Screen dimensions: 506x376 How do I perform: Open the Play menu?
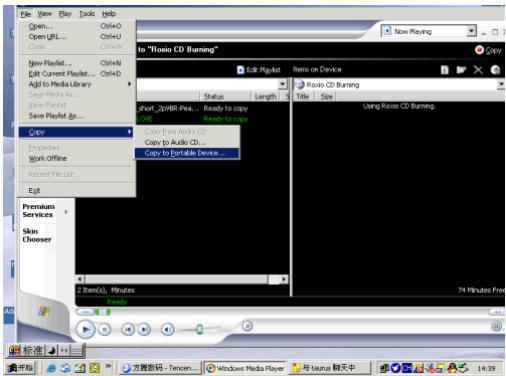[65, 14]
